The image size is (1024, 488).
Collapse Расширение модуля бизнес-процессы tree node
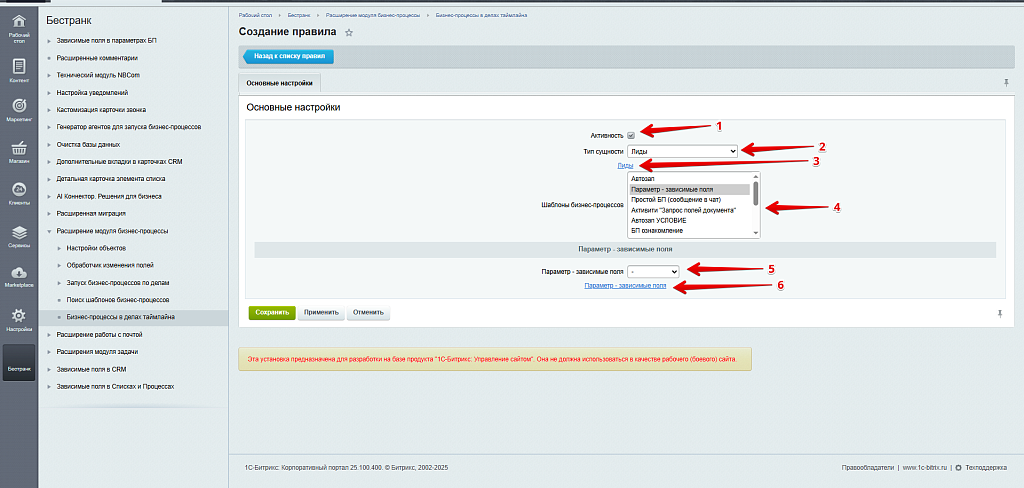[49, 230]
